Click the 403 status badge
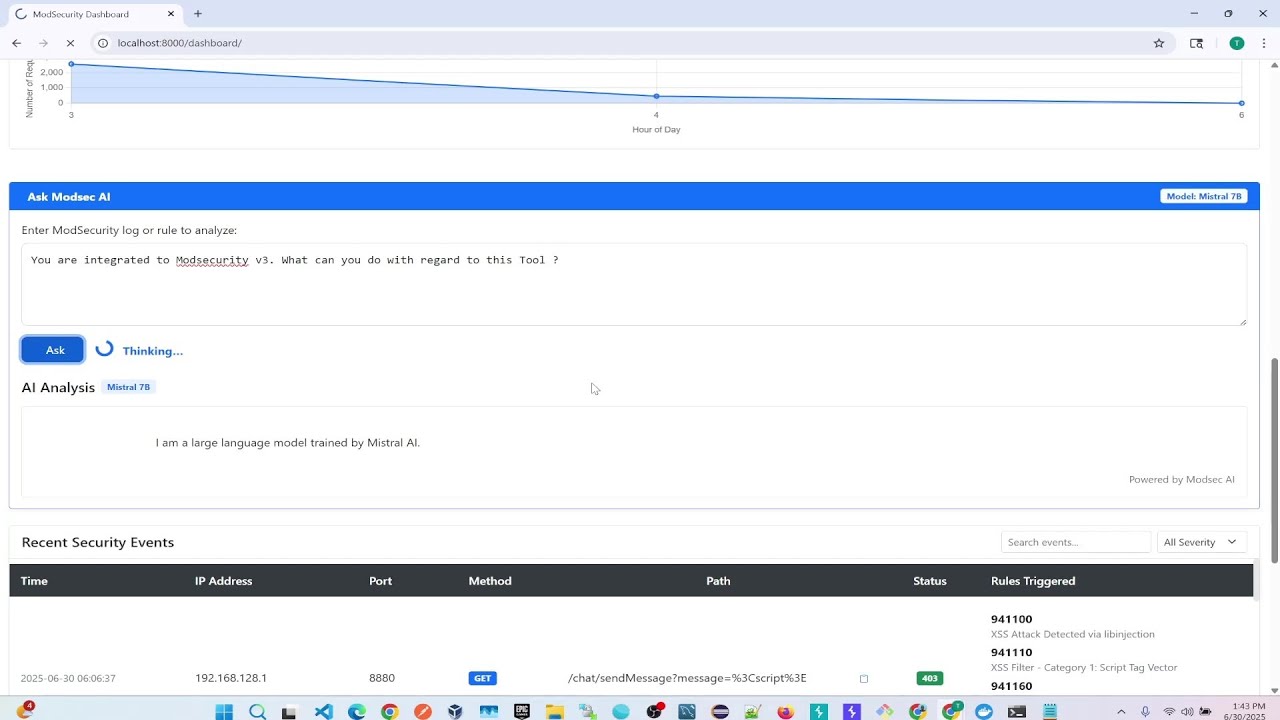Viewport: 1280px width, 720px height. tap(929, 678)
